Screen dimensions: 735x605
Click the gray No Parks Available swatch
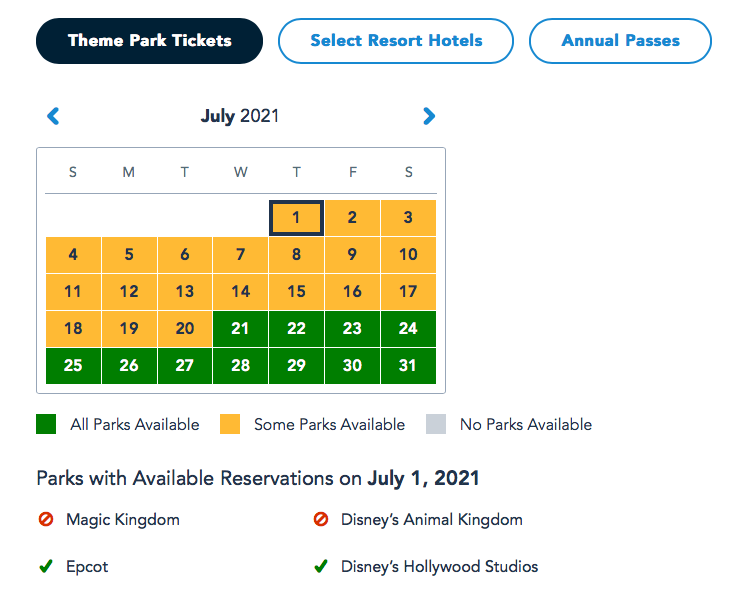pos(437,424)
